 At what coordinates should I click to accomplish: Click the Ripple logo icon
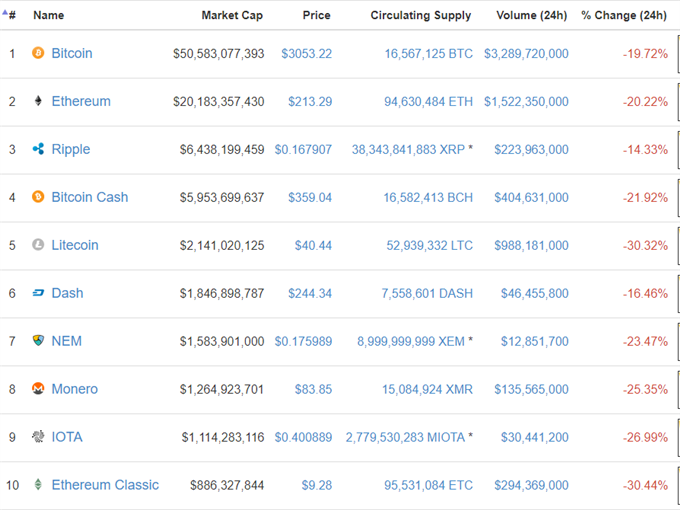(38, 149)
